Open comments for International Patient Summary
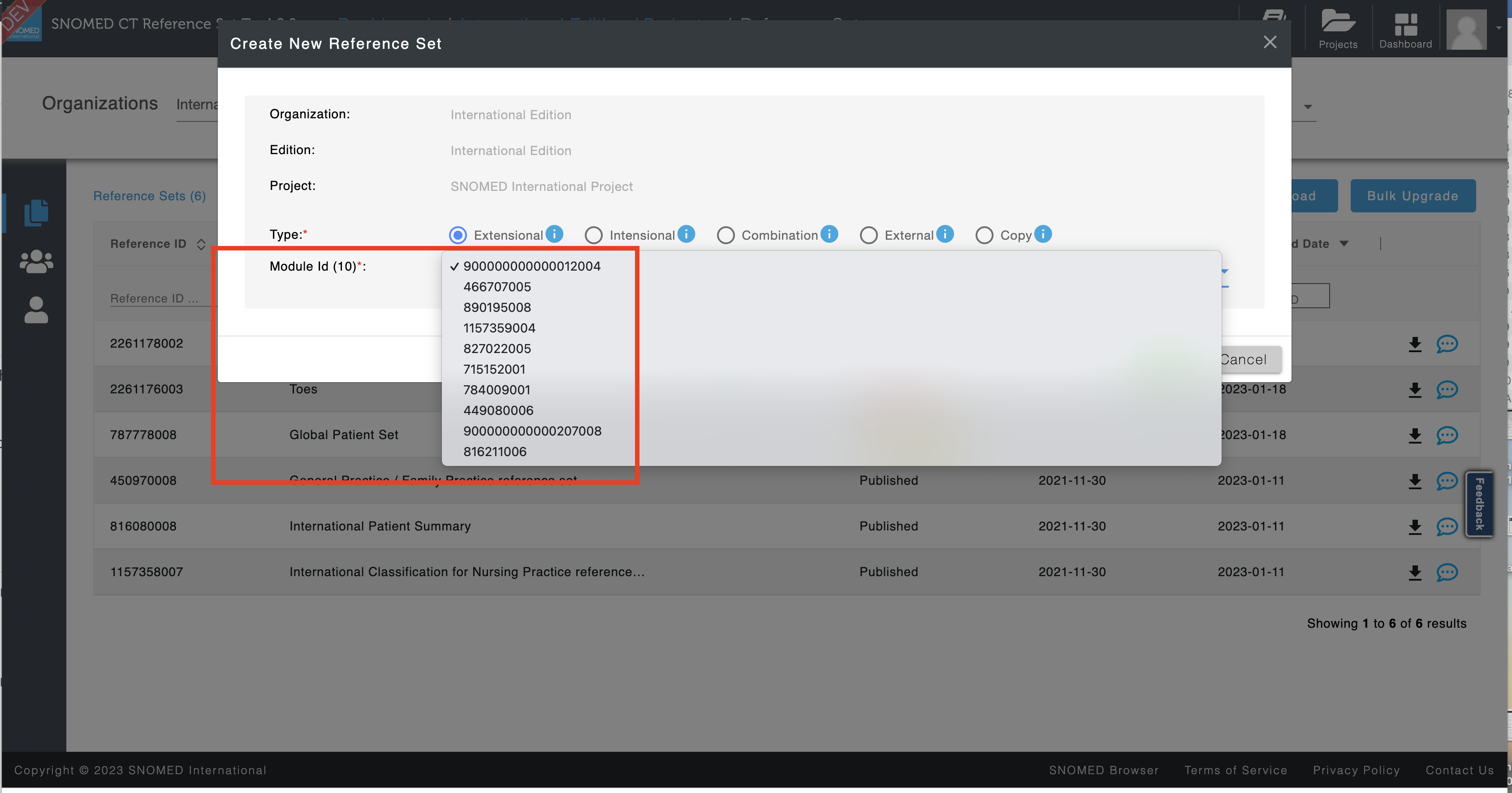The width and height of the screenshot is (1512, 793). pos(1447,527)
